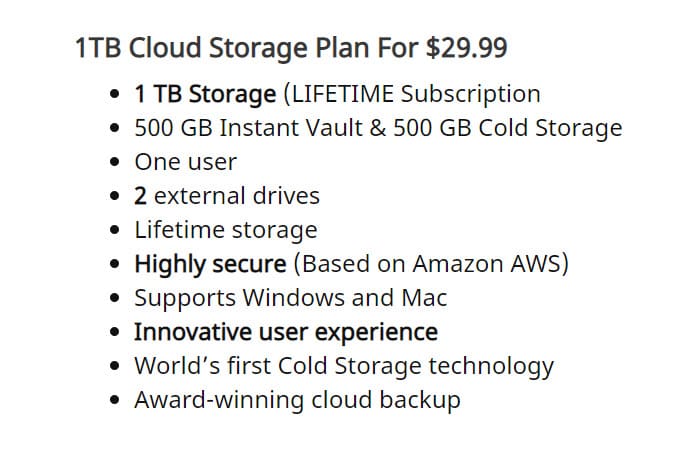Select the "One user" list item
The width and height of the screenshot is (691, 463).
coord(185,162)
